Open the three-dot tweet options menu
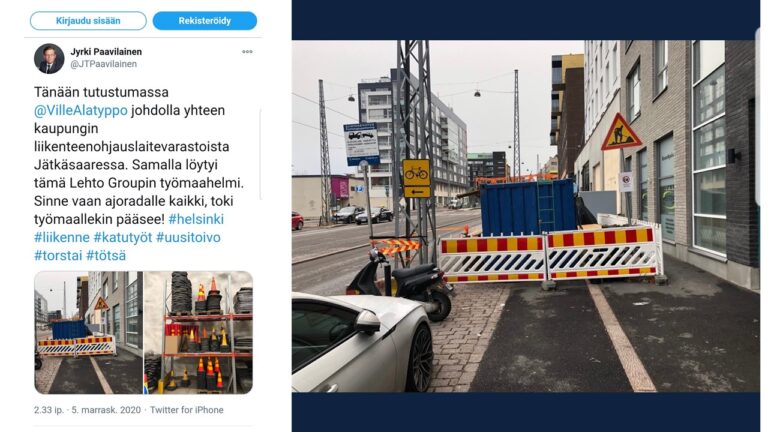This screenshot has height=432, width=768. coord(247,51)
